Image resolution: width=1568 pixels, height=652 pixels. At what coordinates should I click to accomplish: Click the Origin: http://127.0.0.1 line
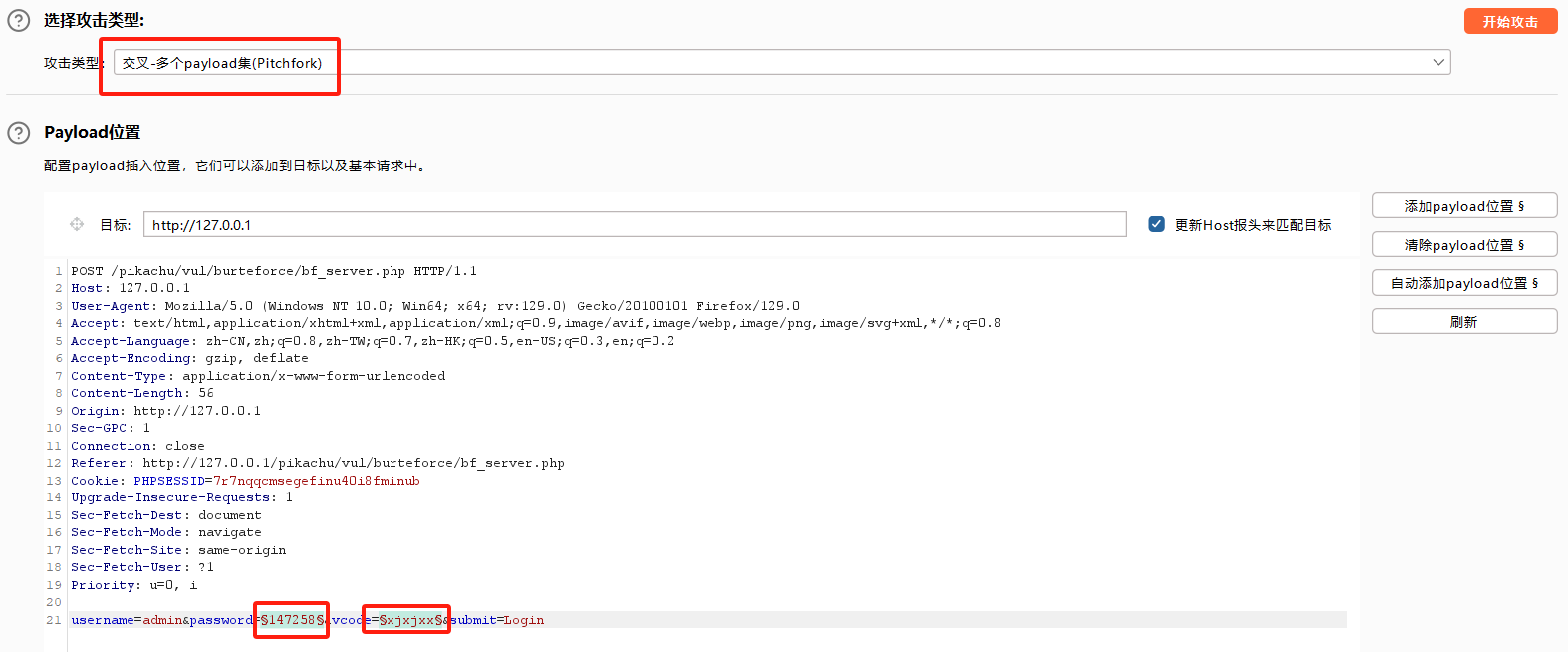tap(165, 411)
